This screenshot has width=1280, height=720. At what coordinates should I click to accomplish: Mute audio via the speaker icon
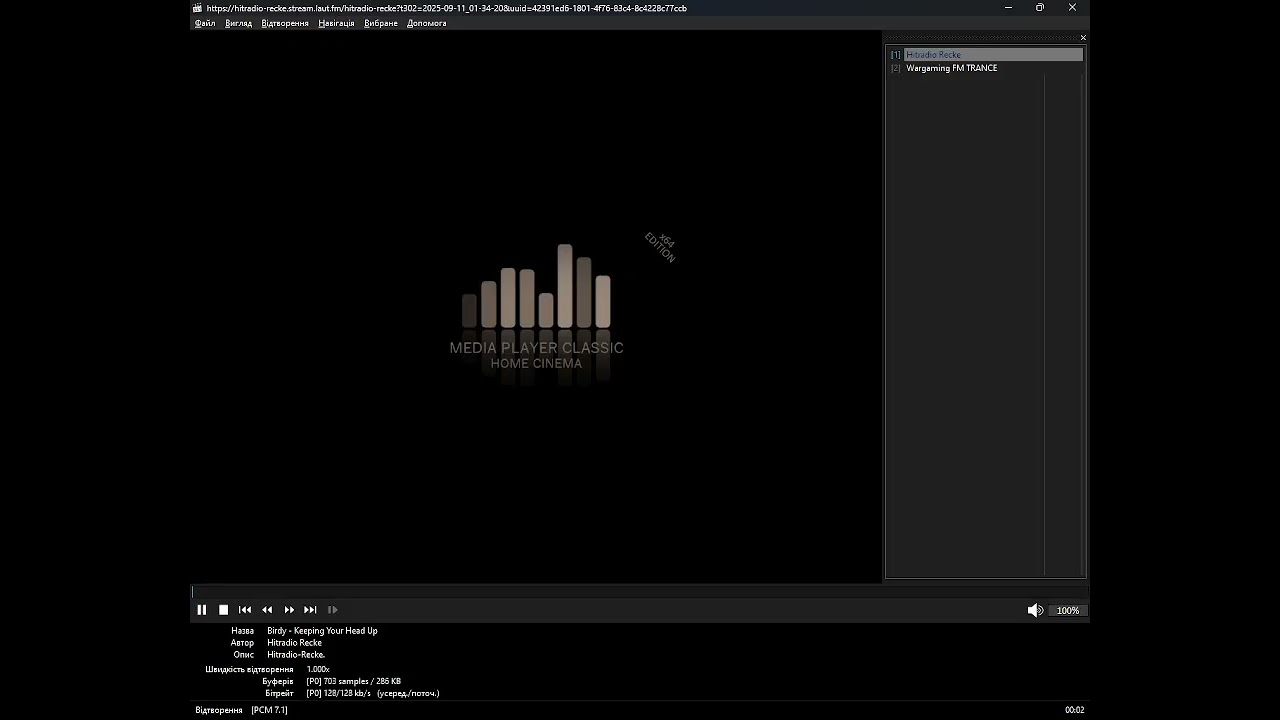click(x=1035, y=610)
